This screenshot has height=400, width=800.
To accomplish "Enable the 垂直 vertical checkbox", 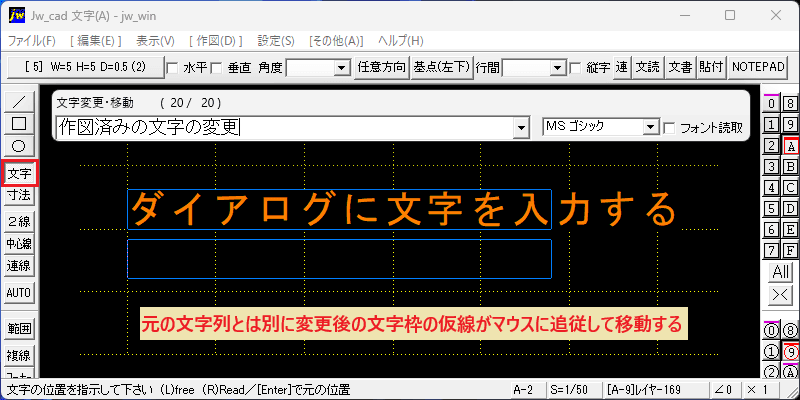I will pyautogui.click(x=217, y=68).
